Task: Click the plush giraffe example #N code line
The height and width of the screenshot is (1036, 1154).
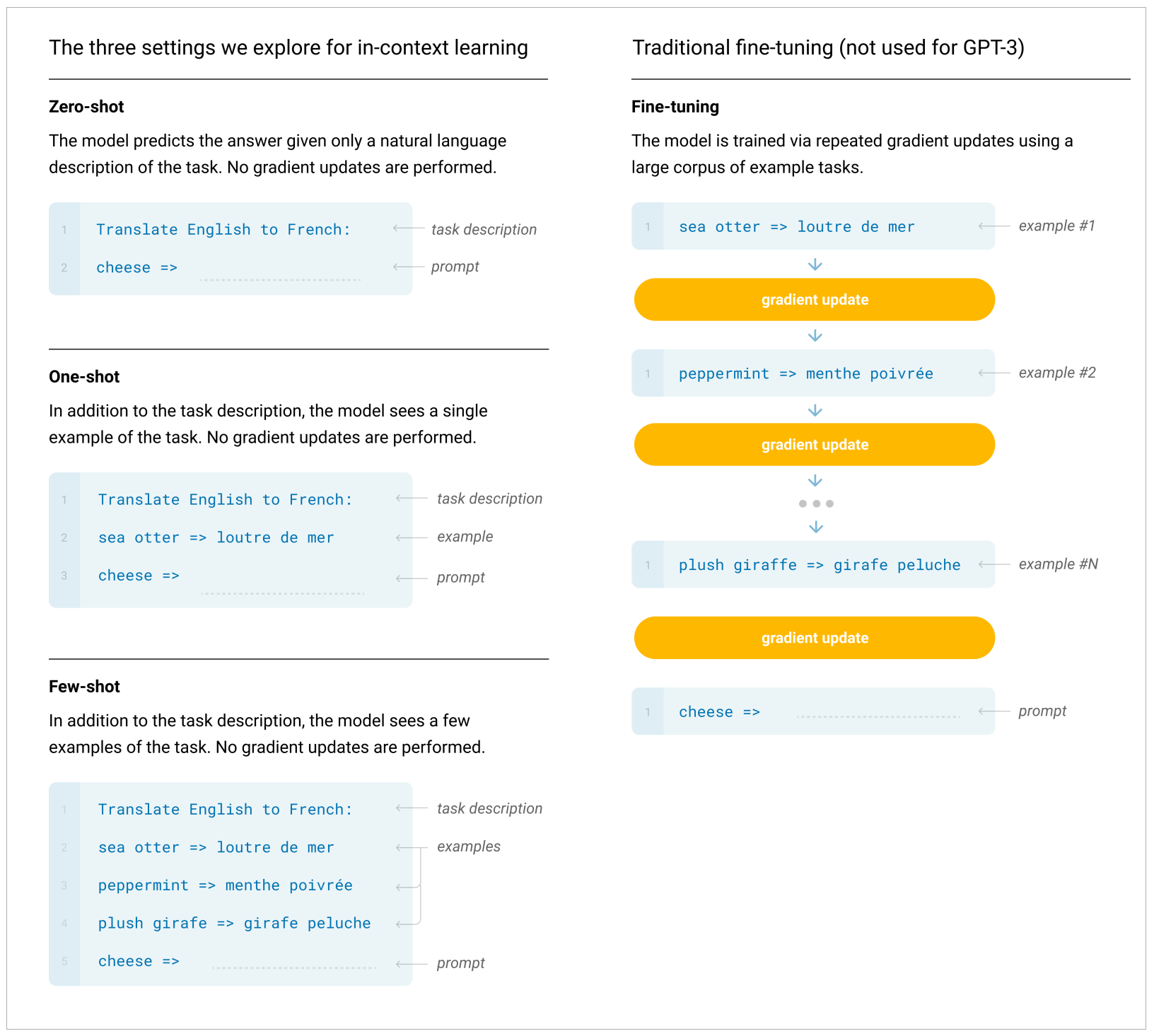Action: click(819, 565)
